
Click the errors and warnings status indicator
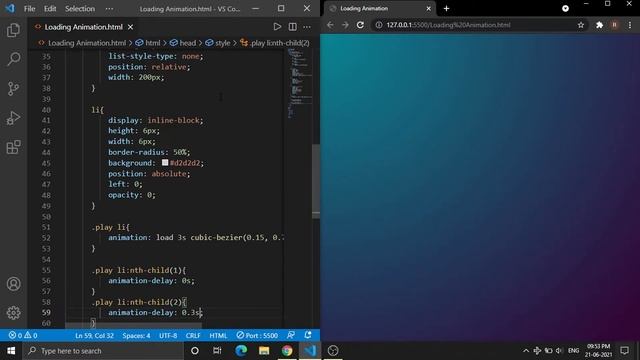point(23,336)
